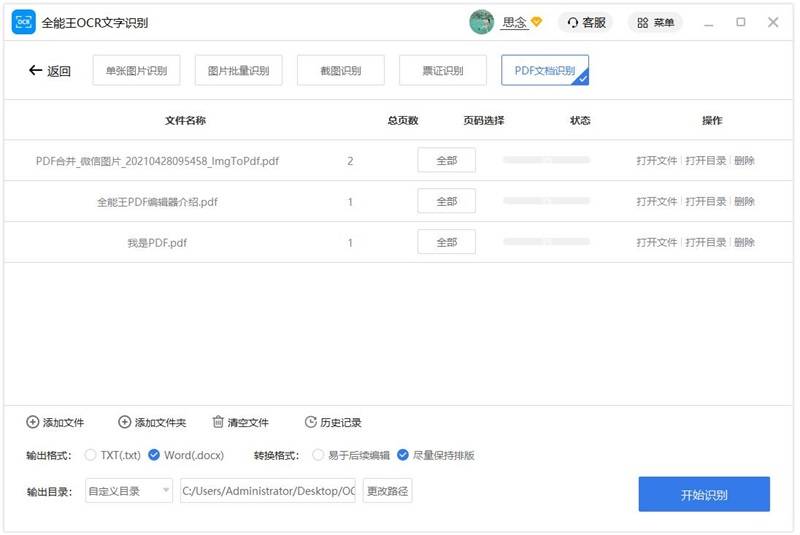Switch to 票证识别 tab
This screenshot has width=800, height=535.
pos(443,70)
